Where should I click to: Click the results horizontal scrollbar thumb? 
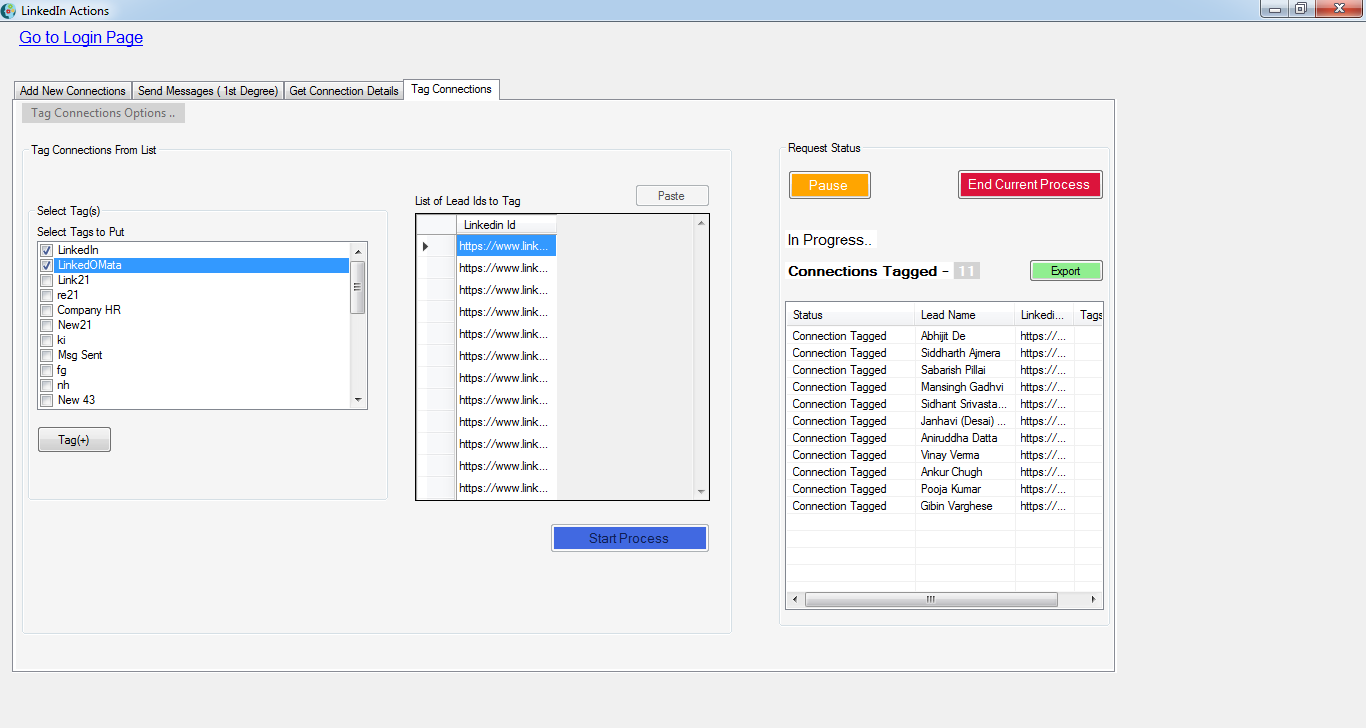[931, 600]
